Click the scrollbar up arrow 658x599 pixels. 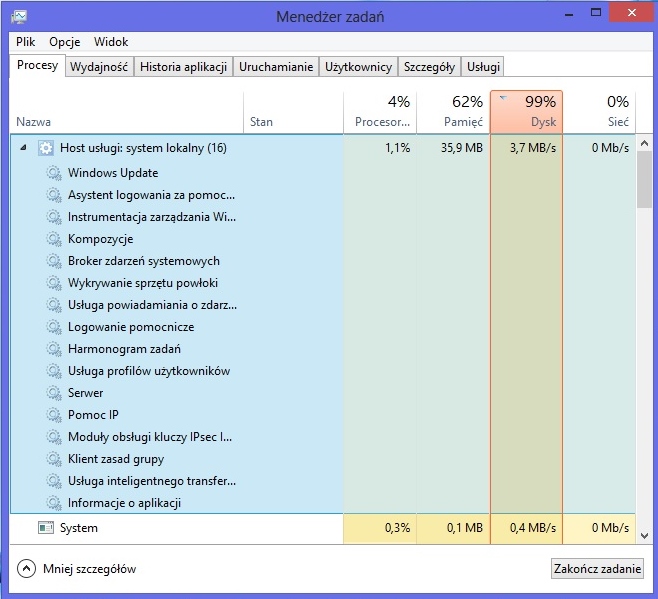click(x=645, y=144)
